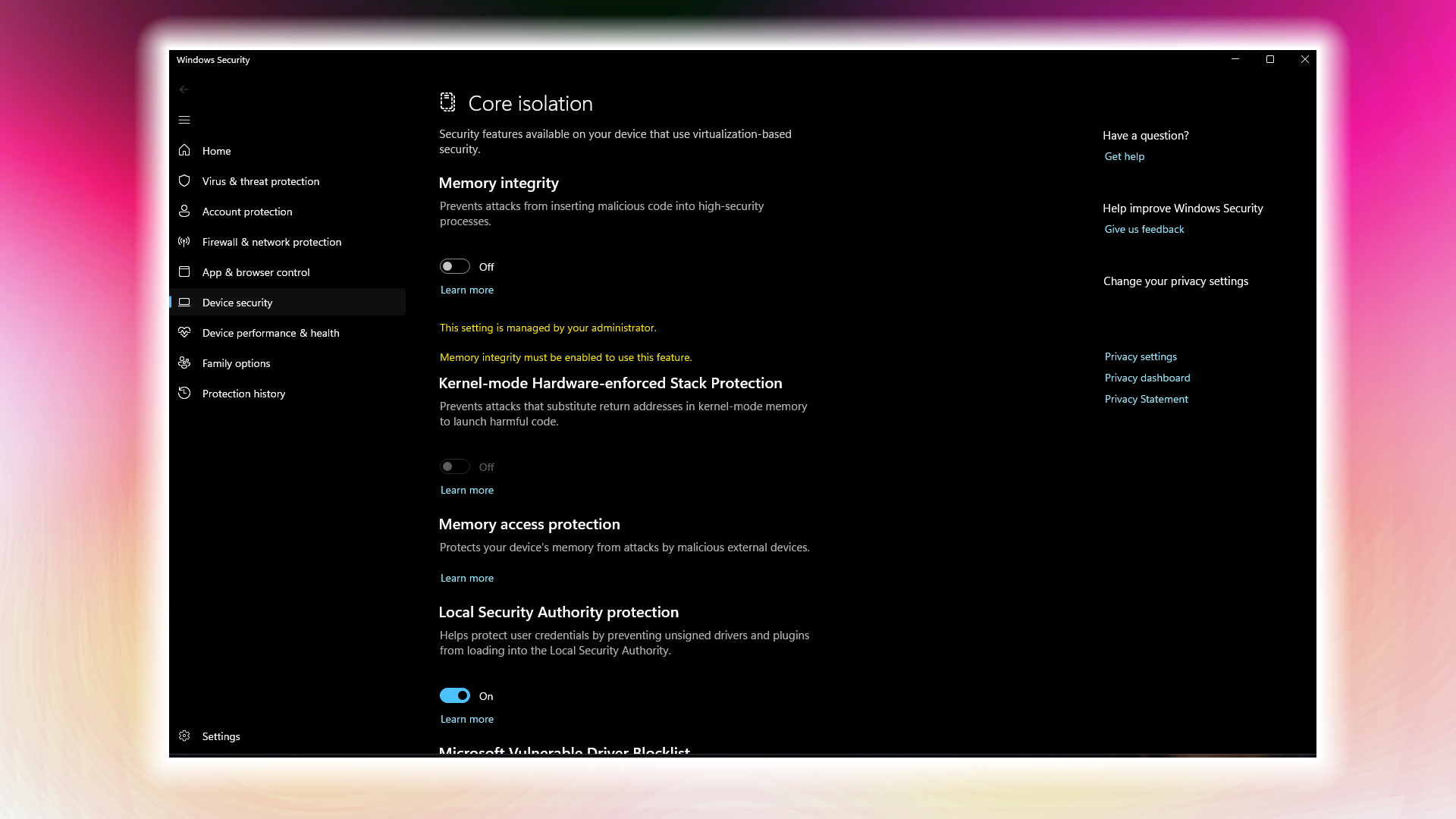
Task: Close the Windows Security window
Action: (1305, 59)
